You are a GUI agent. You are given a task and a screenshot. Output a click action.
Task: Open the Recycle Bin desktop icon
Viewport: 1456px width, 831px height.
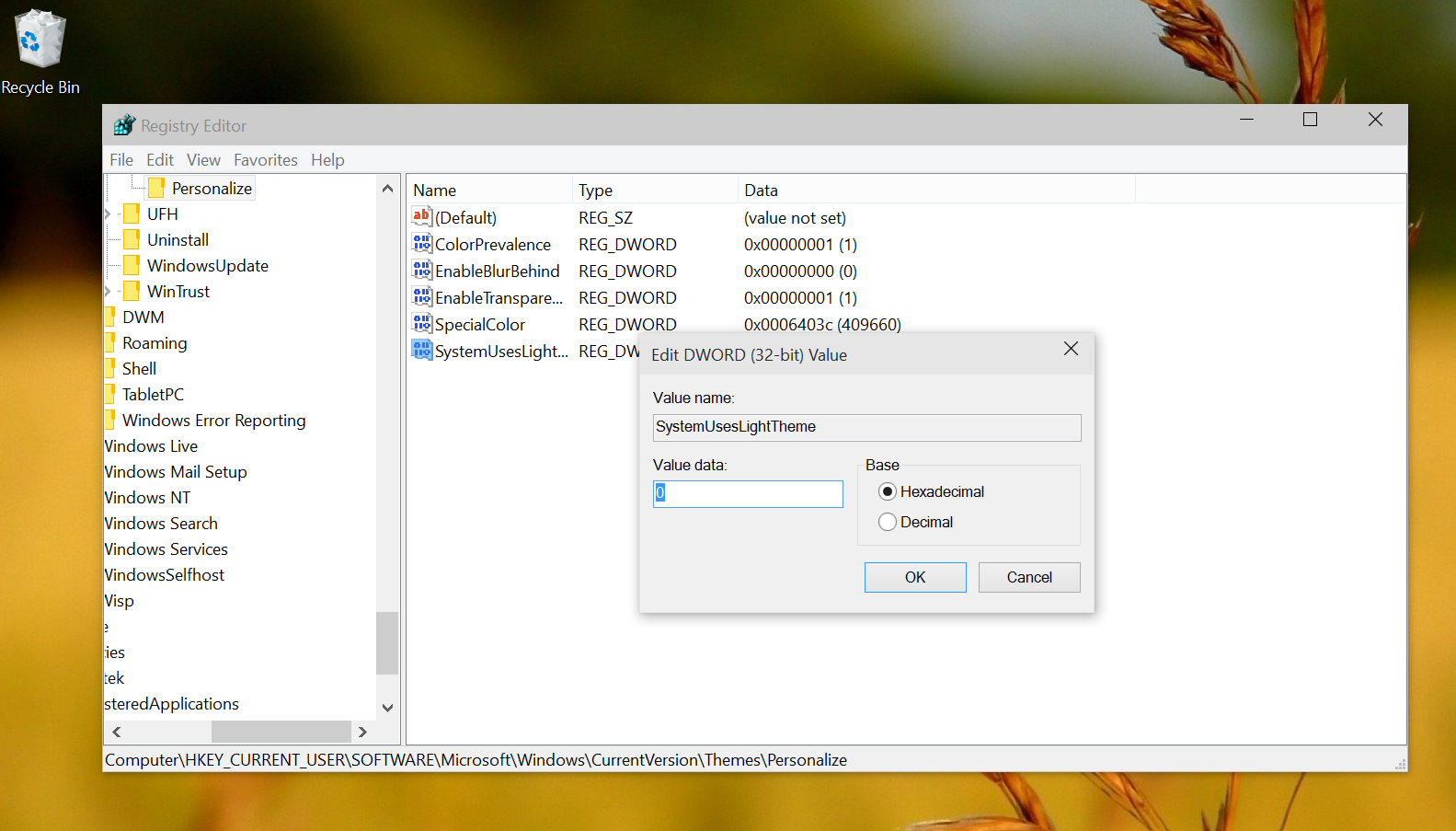point(40,52)
